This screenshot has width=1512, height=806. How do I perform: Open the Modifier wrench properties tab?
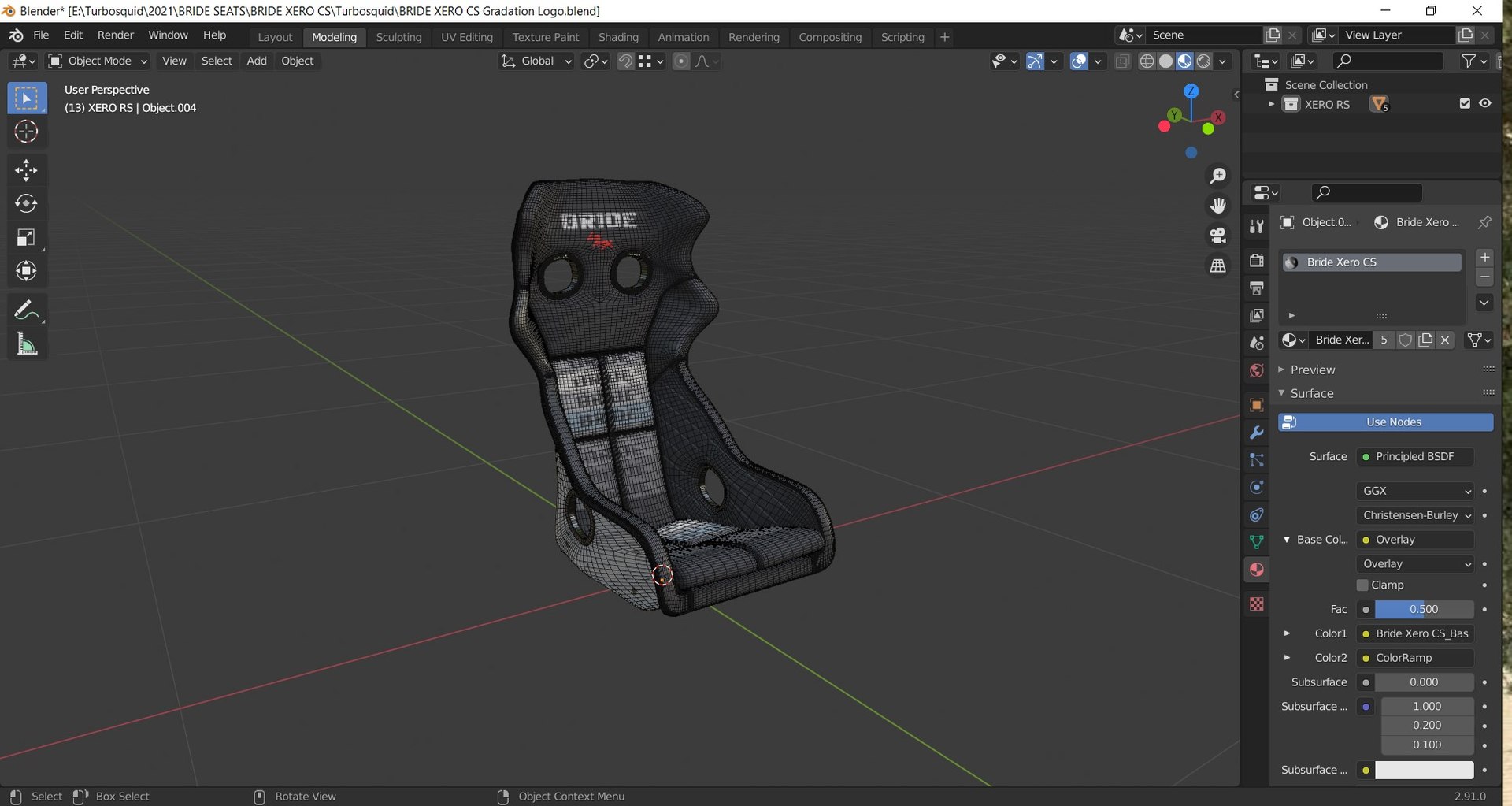coord(1257,433)
